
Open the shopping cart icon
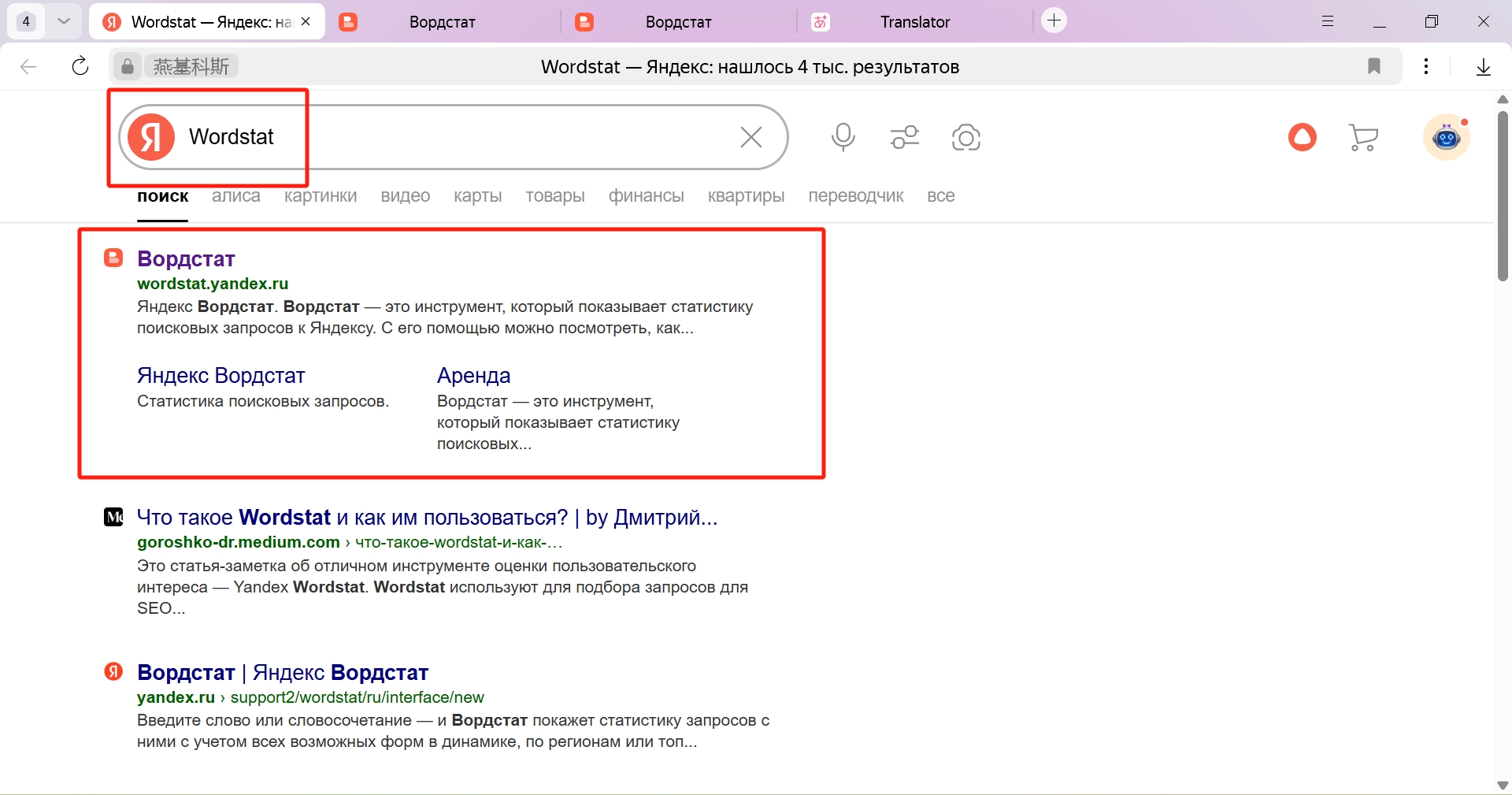tap(1363, 137)
